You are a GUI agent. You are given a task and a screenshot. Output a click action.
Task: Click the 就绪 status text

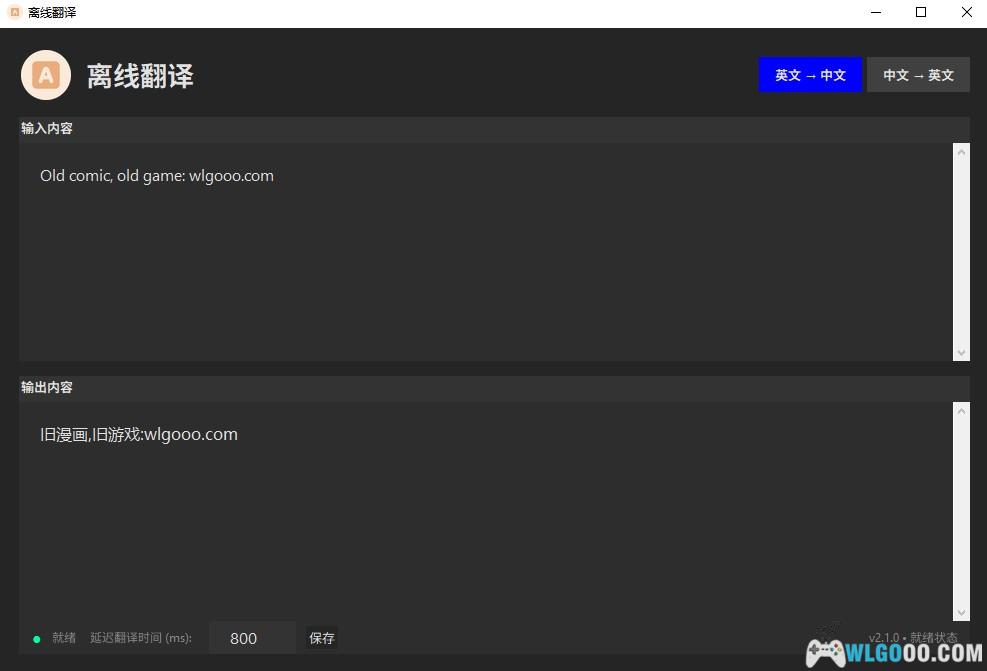[64, 638]
